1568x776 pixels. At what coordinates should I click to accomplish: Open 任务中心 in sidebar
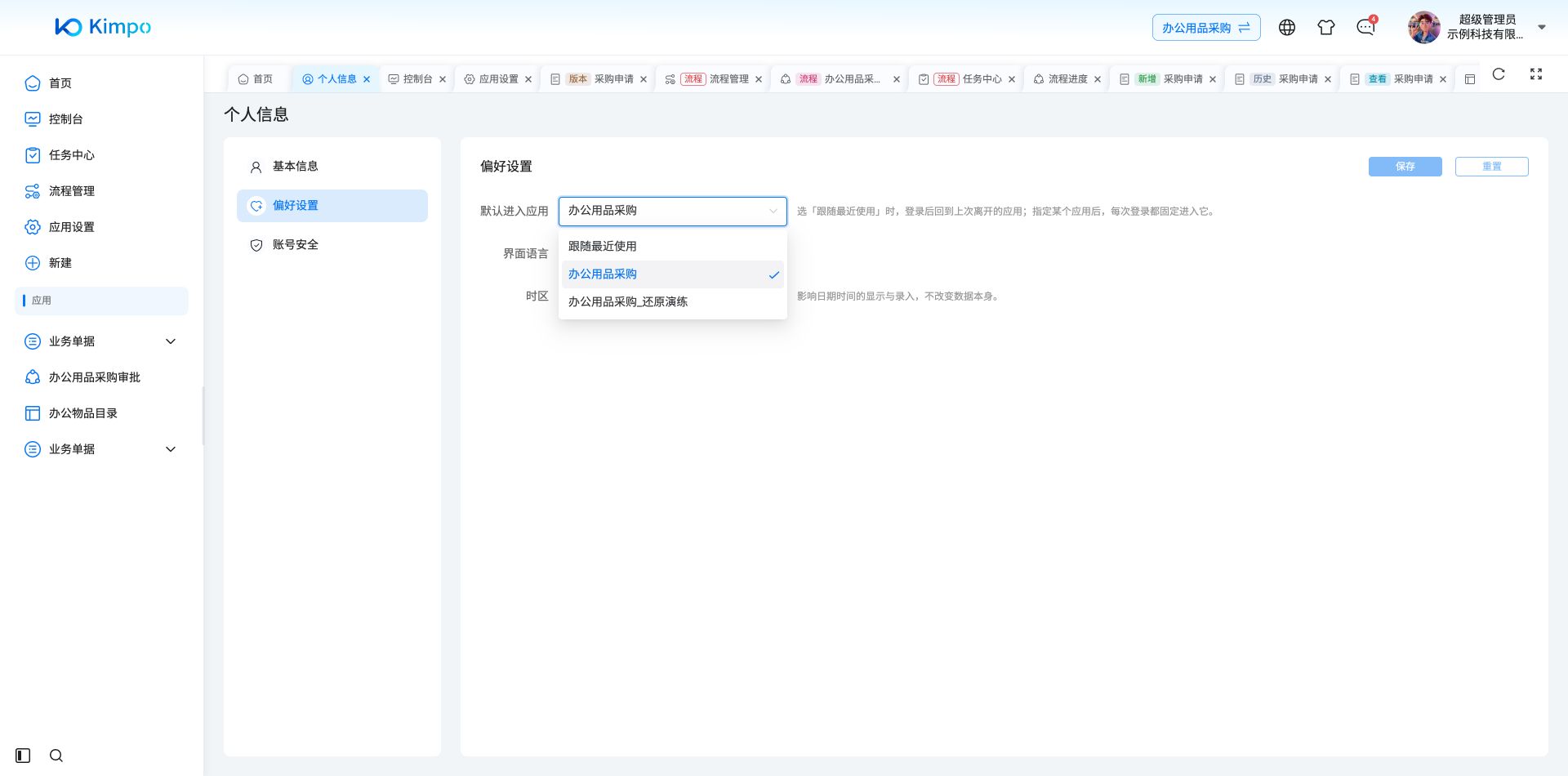[x=102, y=155]
